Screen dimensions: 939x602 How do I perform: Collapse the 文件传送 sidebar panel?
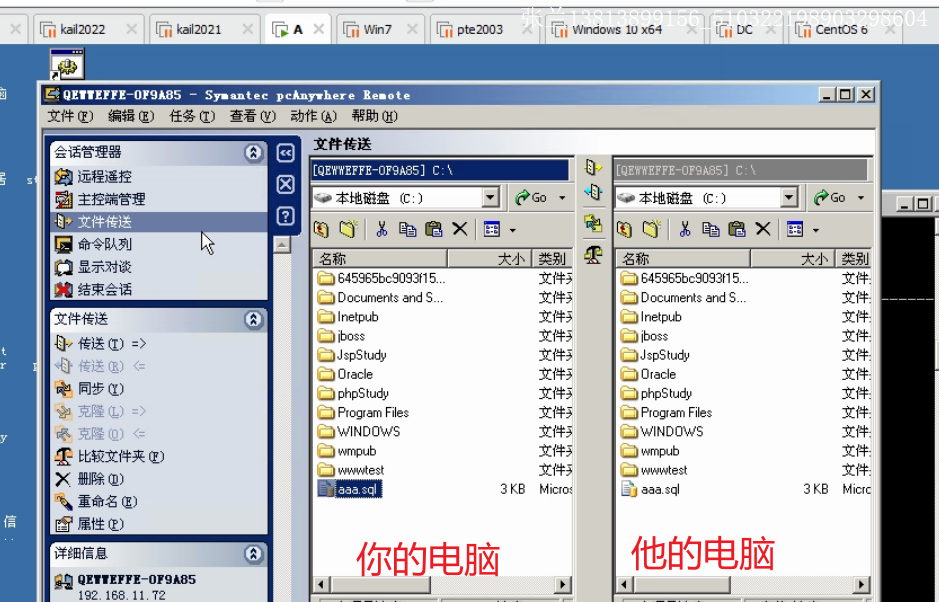click(x=253, y=319)
